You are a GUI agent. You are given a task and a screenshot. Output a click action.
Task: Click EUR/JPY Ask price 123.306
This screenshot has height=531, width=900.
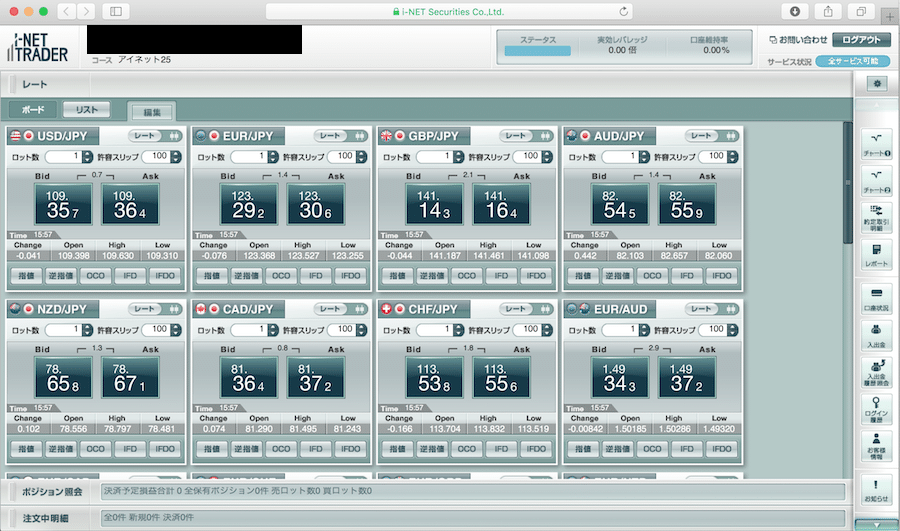(316, 204)
